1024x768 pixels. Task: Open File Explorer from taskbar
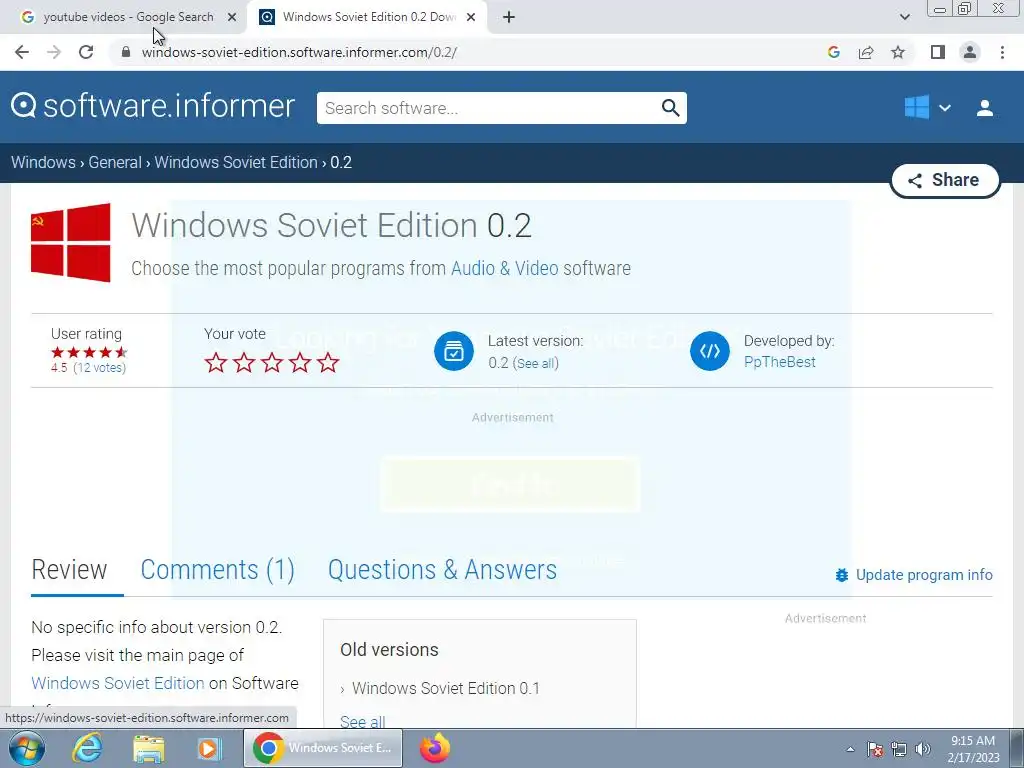coord(148,748)
